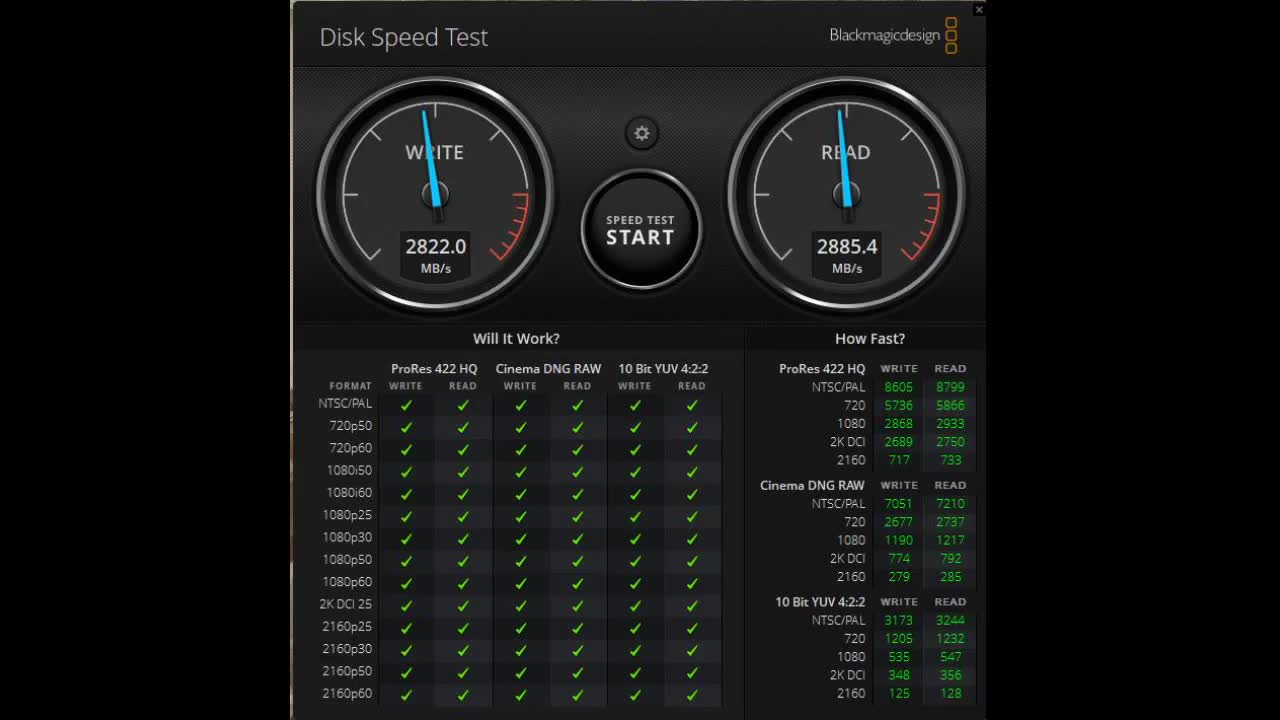Image resolution: width=1280 pixels, height=720 pixels.
Task: Click ProRes write checkmark for NTSC/PAL
Action: 406,405
